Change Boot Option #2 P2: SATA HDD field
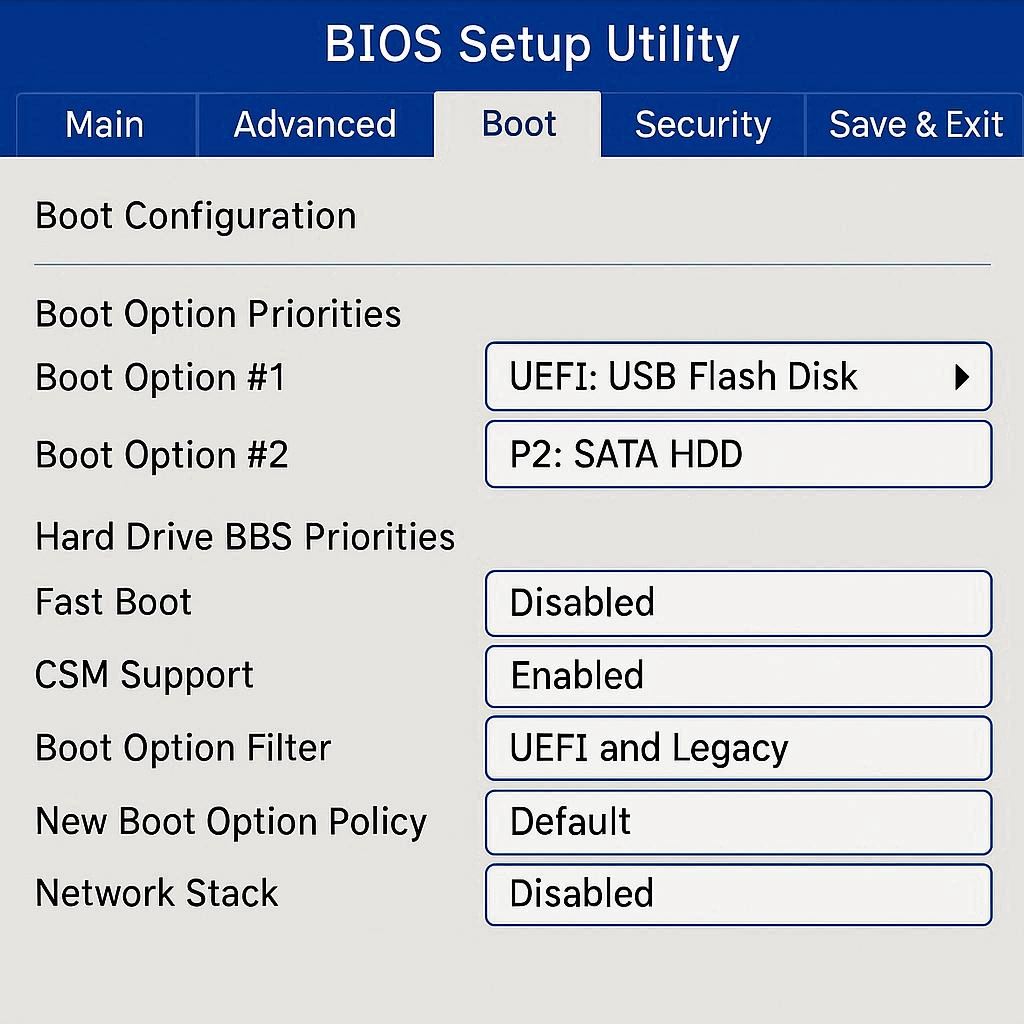The width and height of the screenshot is (1024, 1024). pyautogui.click(x=738, y=455)
